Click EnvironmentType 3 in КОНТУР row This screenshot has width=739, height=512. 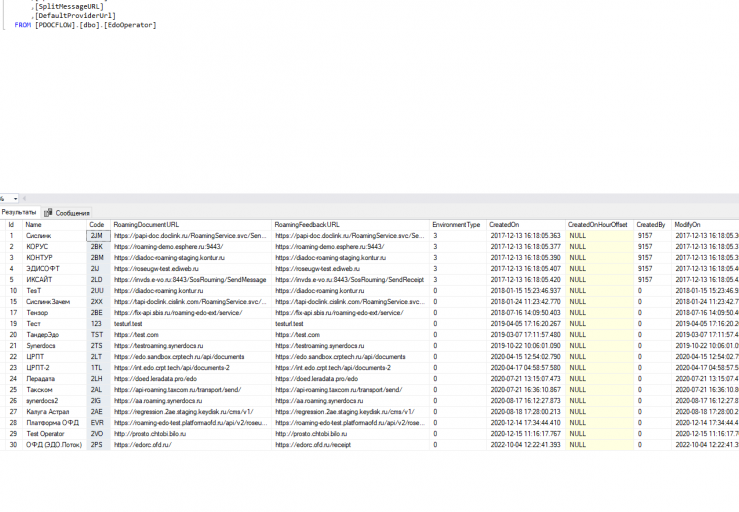click(458, 258)
